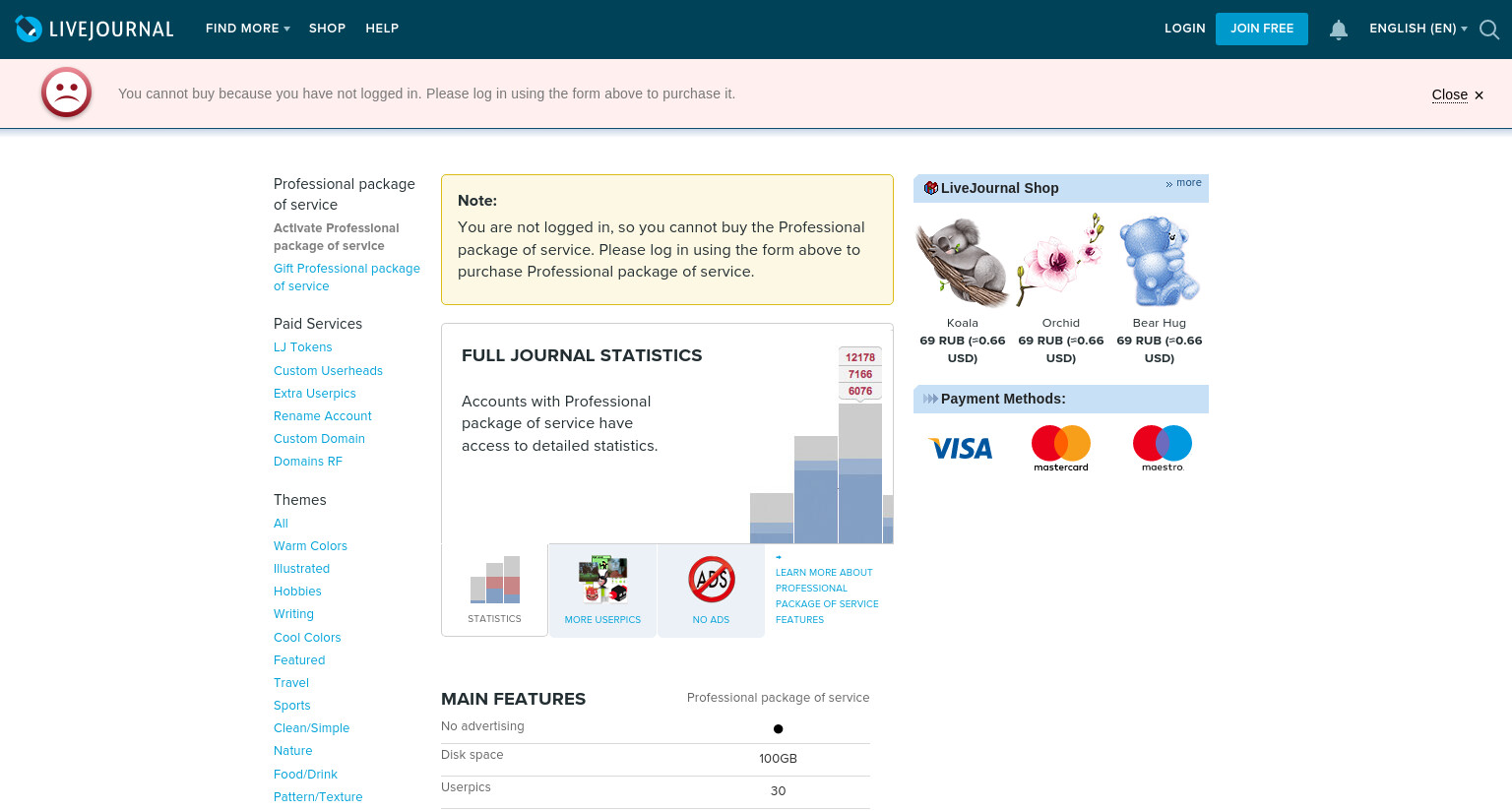Open the Orchid gift image
The image size is (1512, 811).
1061,261
